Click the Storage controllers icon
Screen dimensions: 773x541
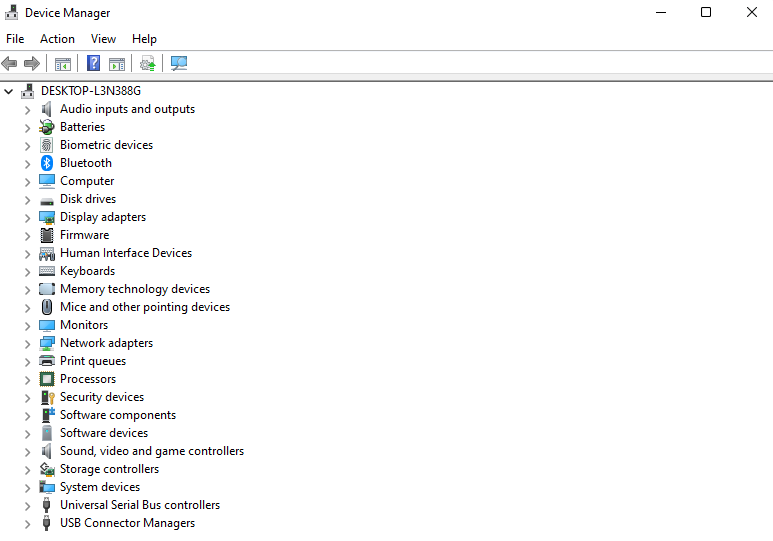click(x=47, y=469)
